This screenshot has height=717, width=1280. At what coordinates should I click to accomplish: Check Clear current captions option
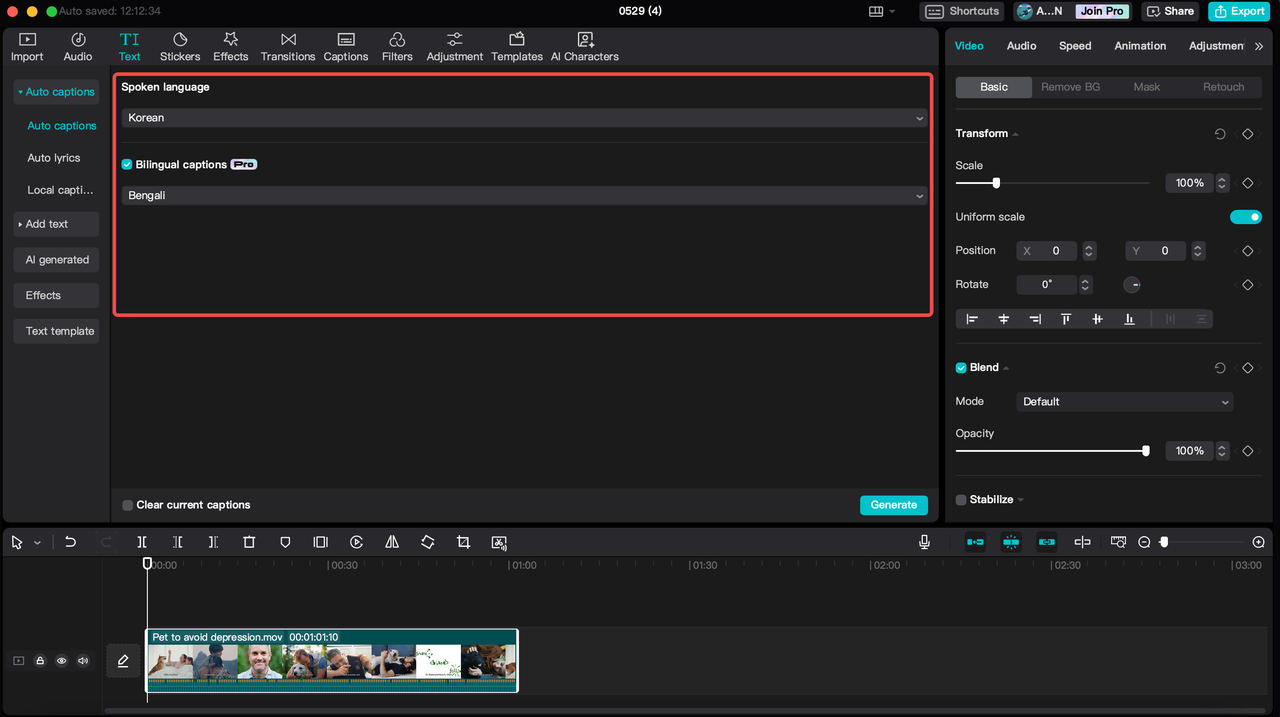128,505
